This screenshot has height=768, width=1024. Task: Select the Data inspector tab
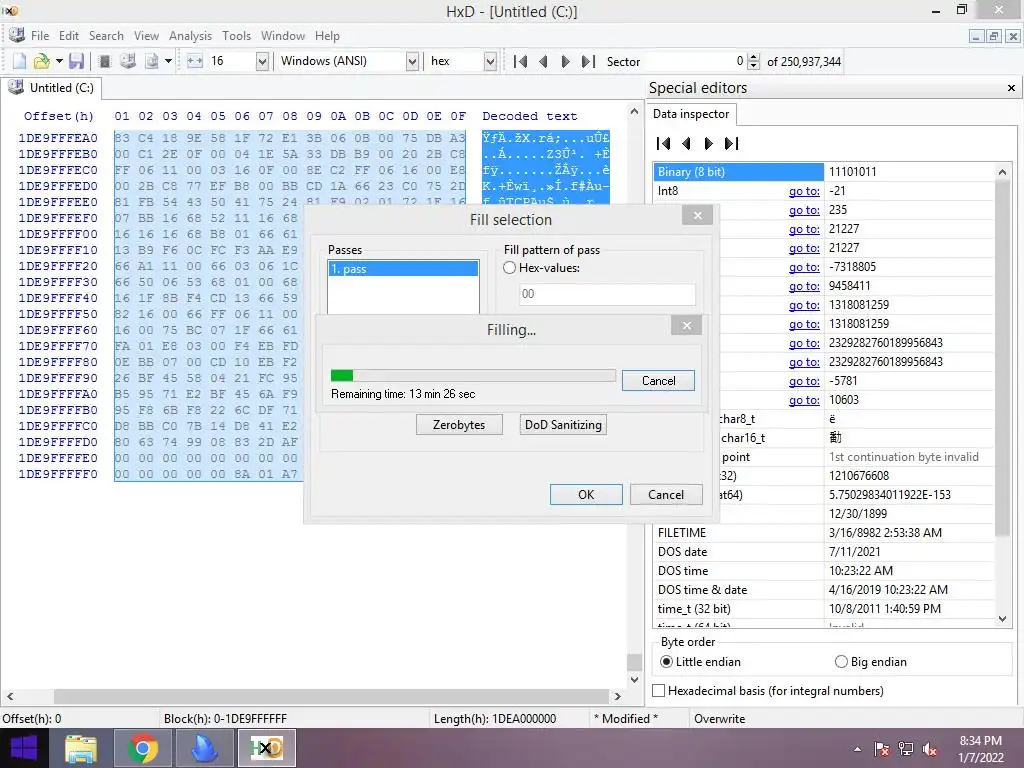point(691,114)
